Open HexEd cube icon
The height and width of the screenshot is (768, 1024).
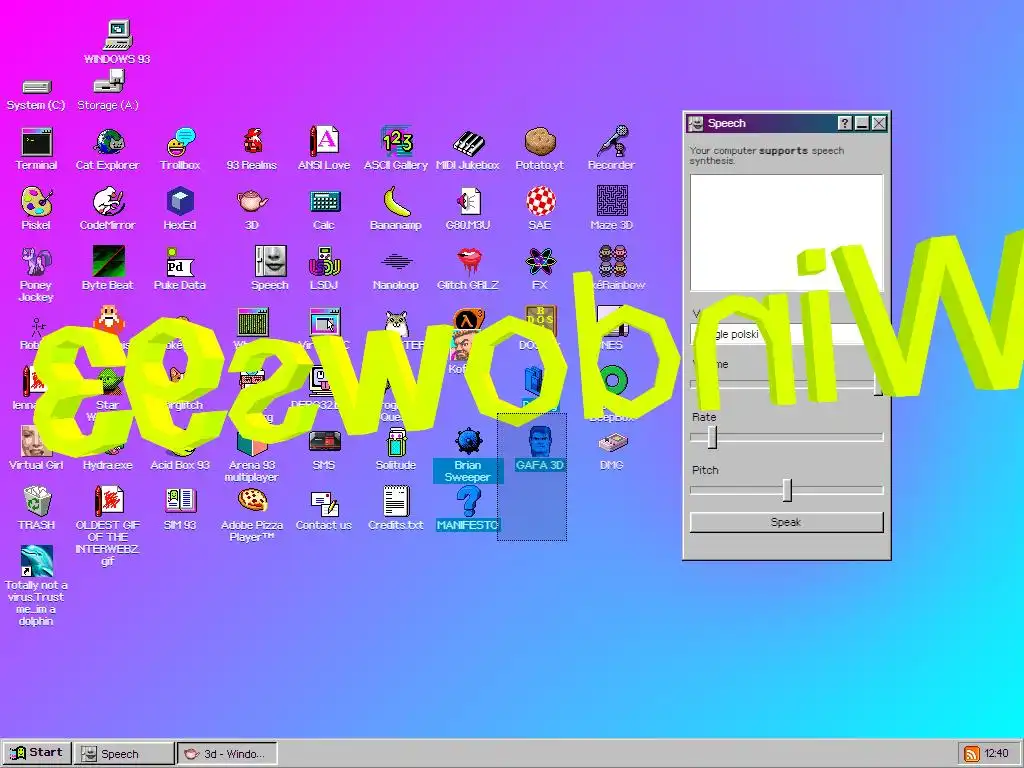click(180, 209)
